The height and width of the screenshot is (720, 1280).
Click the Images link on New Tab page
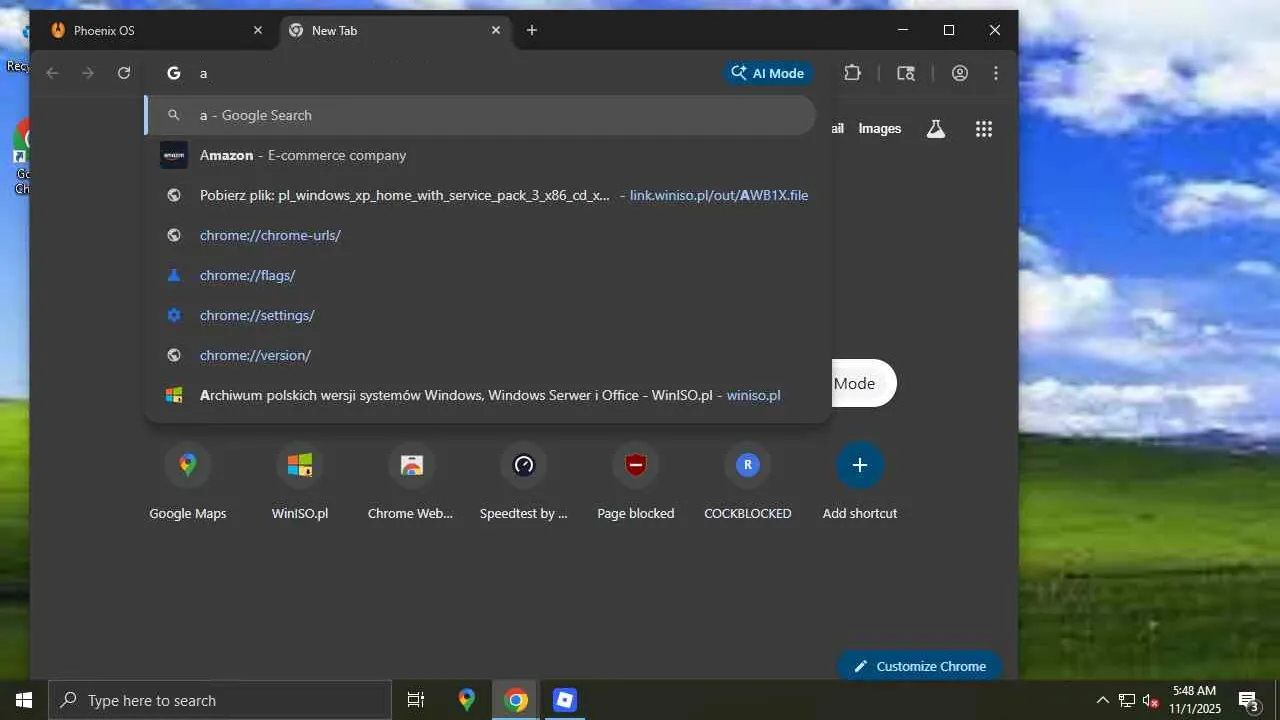880,128
